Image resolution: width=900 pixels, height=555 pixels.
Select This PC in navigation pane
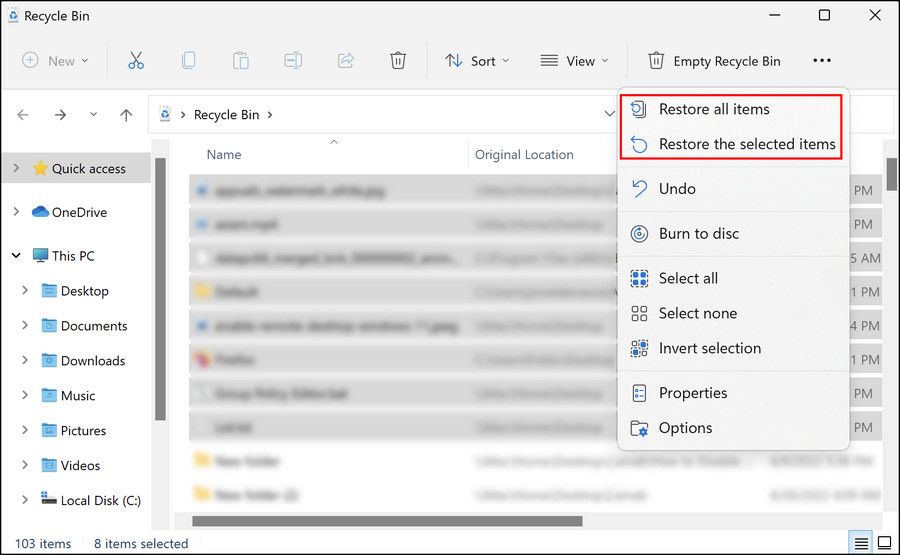(73, 256)
